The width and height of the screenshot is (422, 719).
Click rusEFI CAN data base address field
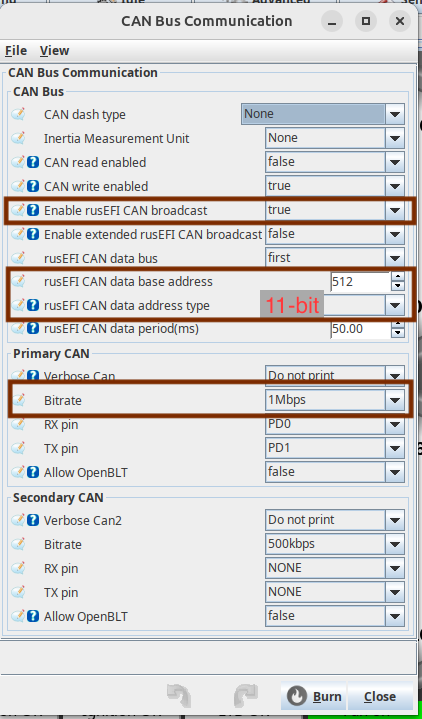click(360, 282)
